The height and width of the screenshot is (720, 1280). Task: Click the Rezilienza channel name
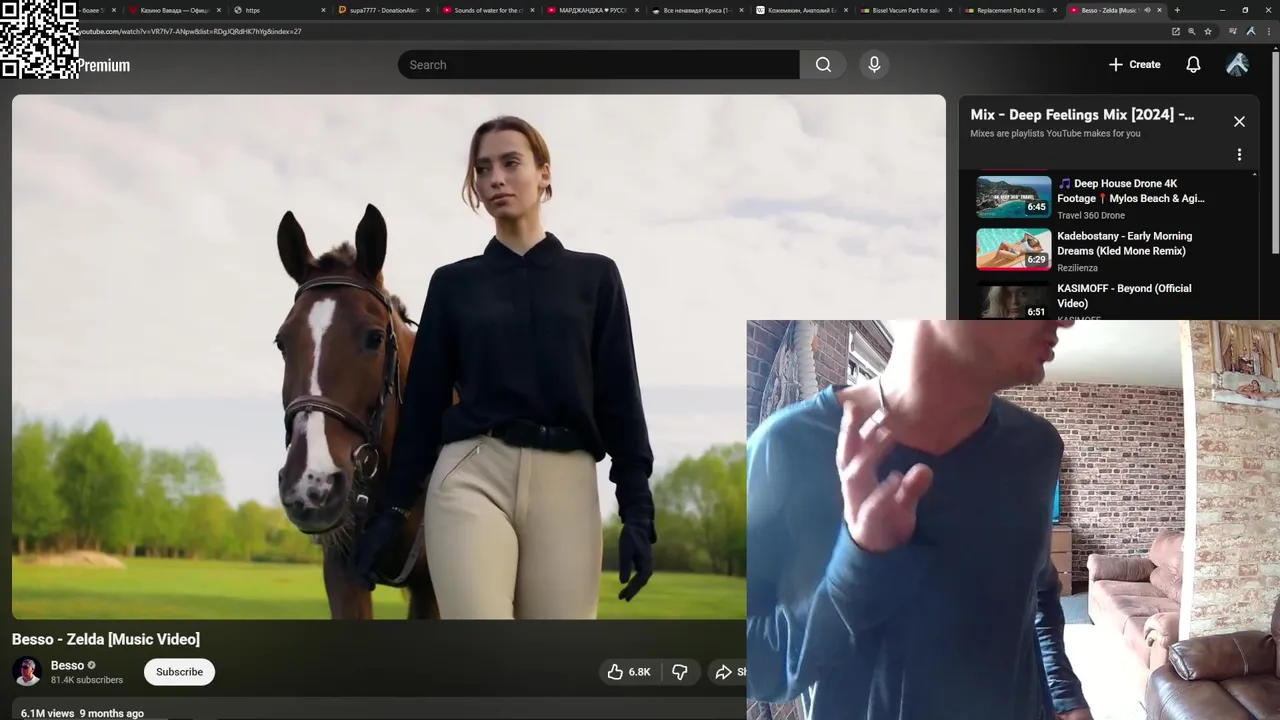coord(1077,268)
